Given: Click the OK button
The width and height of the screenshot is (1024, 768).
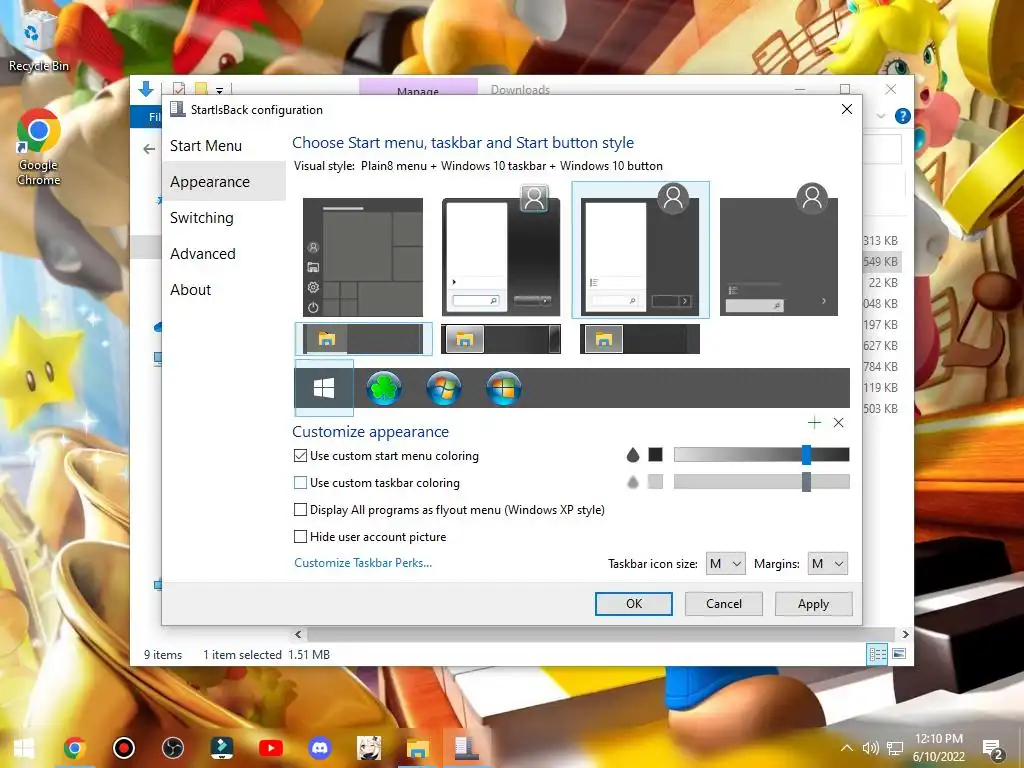Looking at the screenshot, I should coord(633,603).
